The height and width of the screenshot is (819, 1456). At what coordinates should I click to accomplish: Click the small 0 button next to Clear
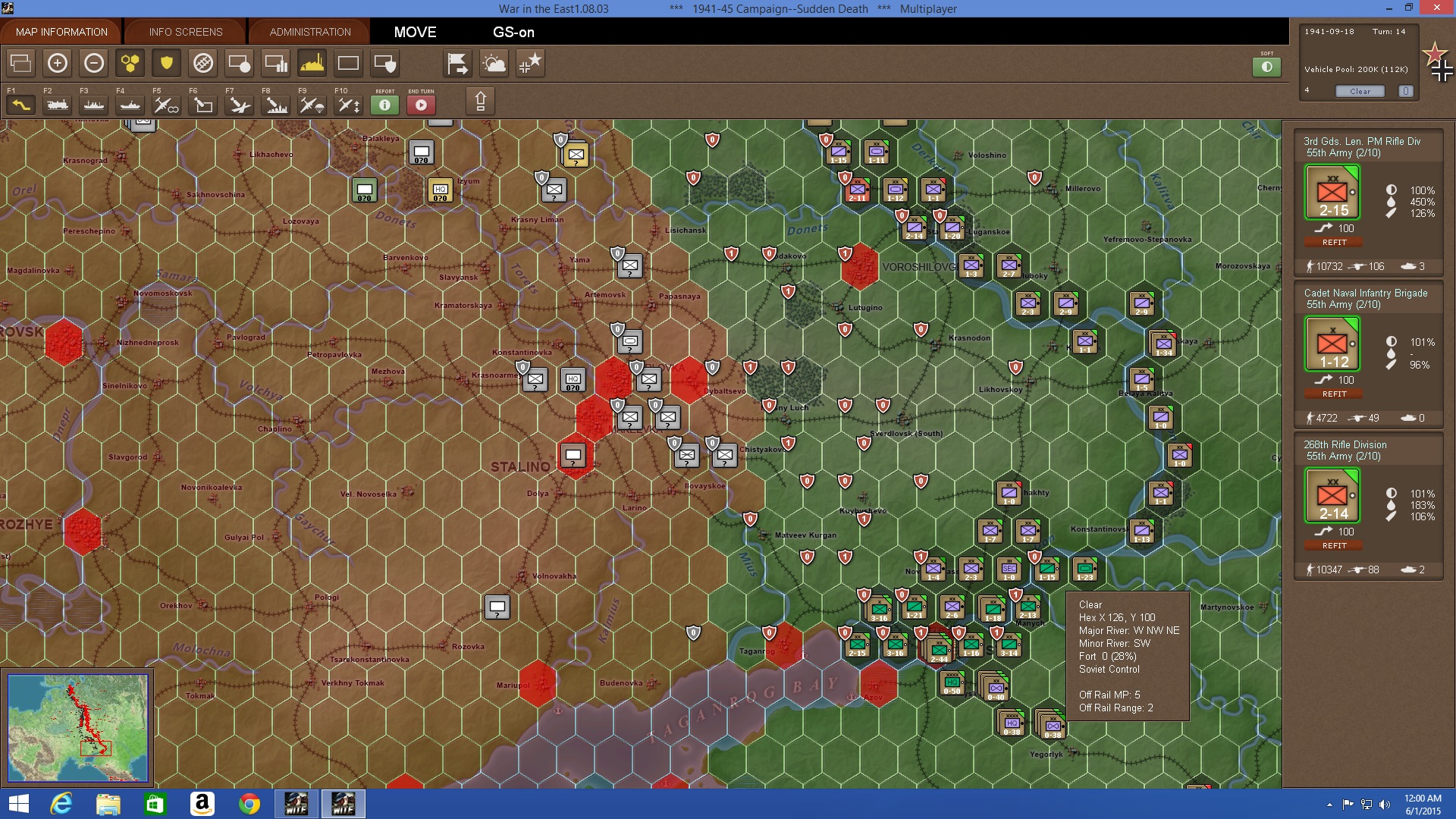(1406, 91)
